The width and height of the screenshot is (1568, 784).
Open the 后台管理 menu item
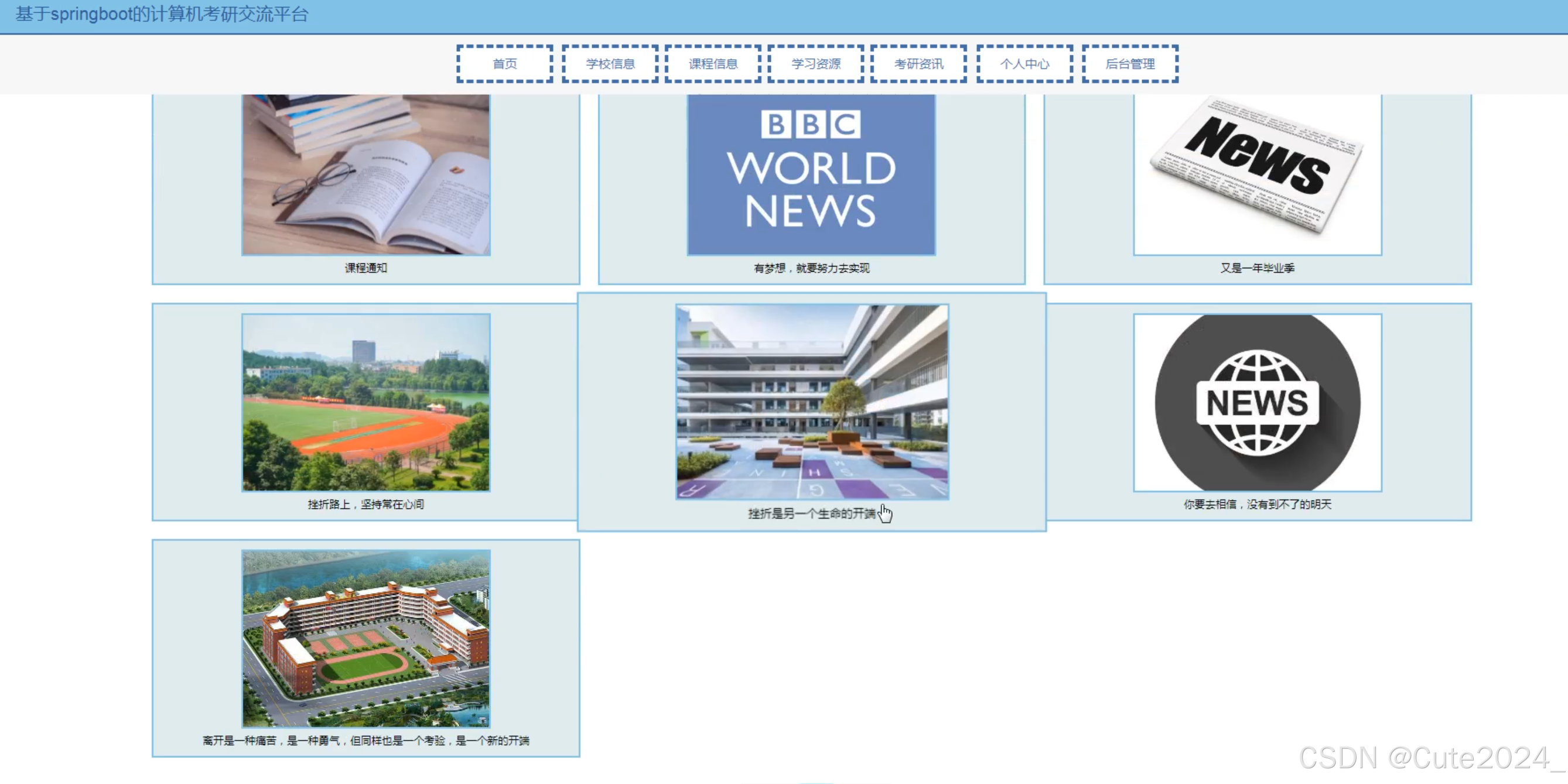1130,64
